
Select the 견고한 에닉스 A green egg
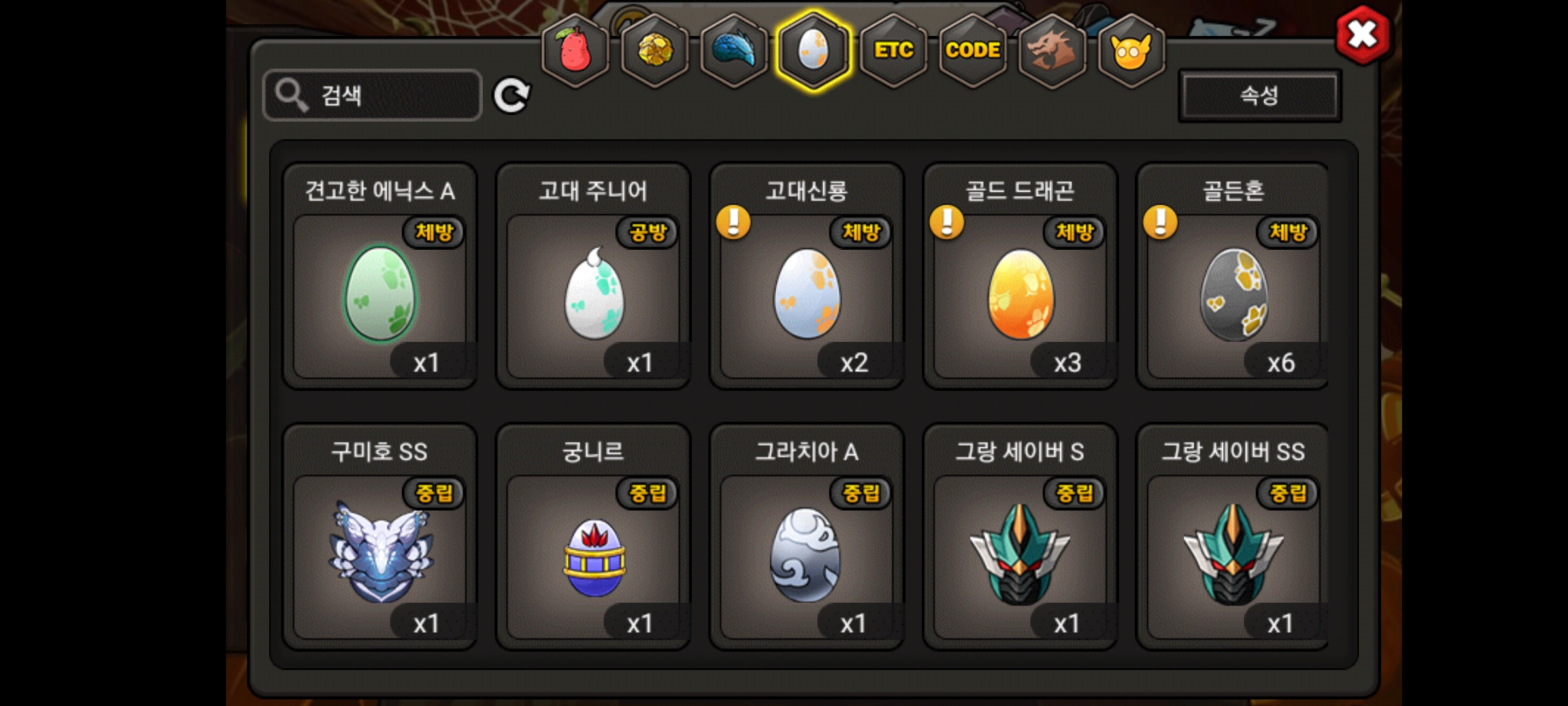click(380, 276)
